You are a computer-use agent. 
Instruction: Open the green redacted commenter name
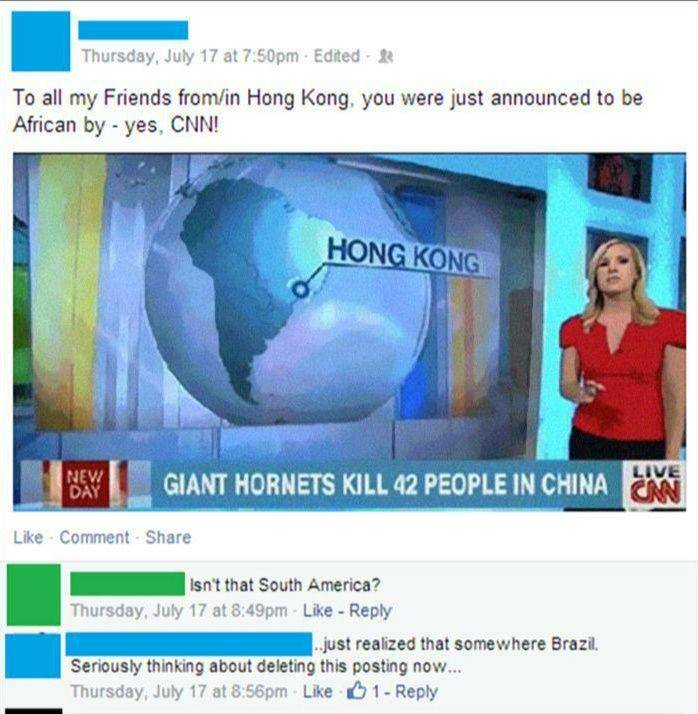tap(127, 584)
